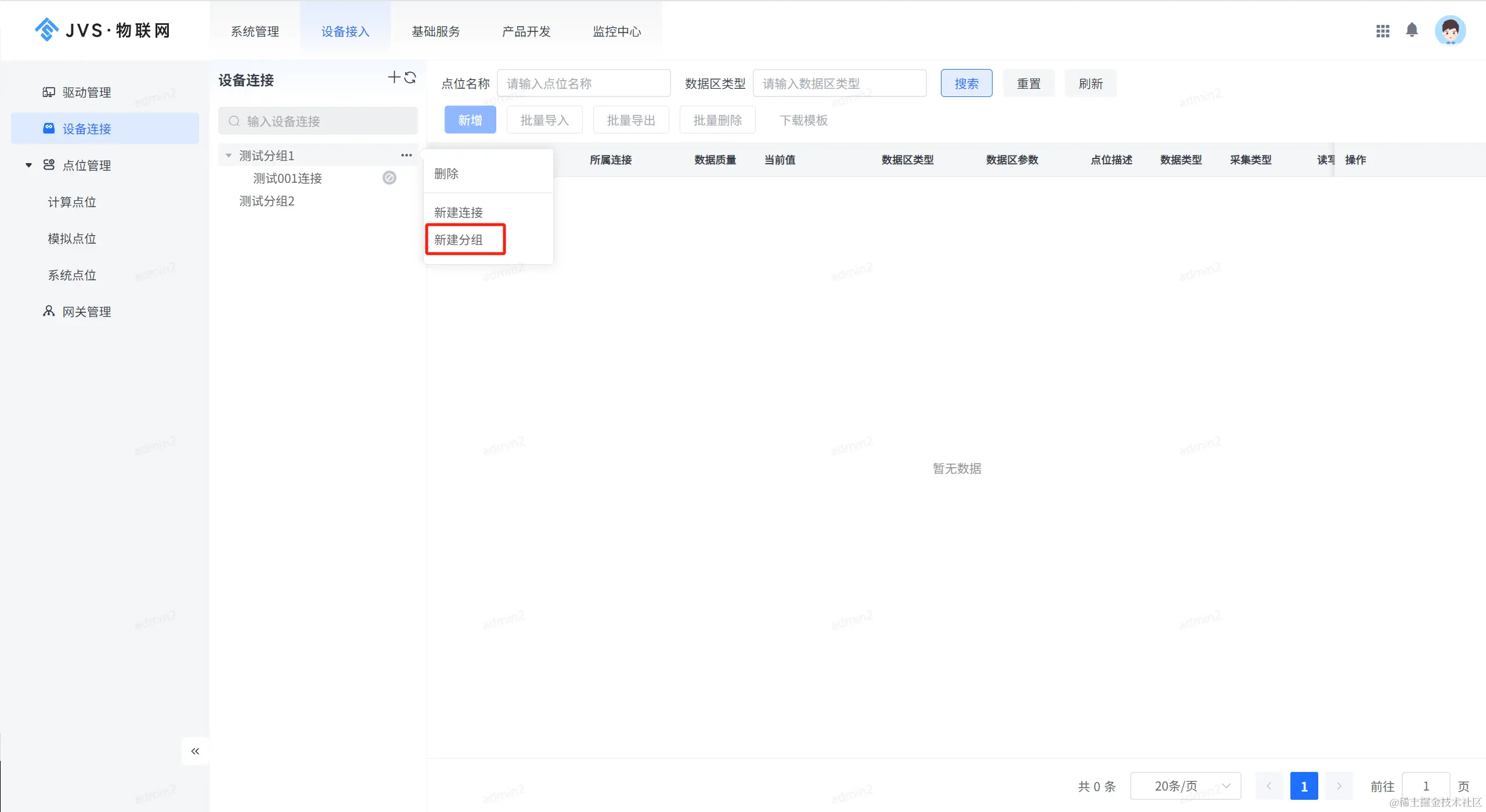
Task: Switch to the 监控中心 top tab
Action: [616, 31]
